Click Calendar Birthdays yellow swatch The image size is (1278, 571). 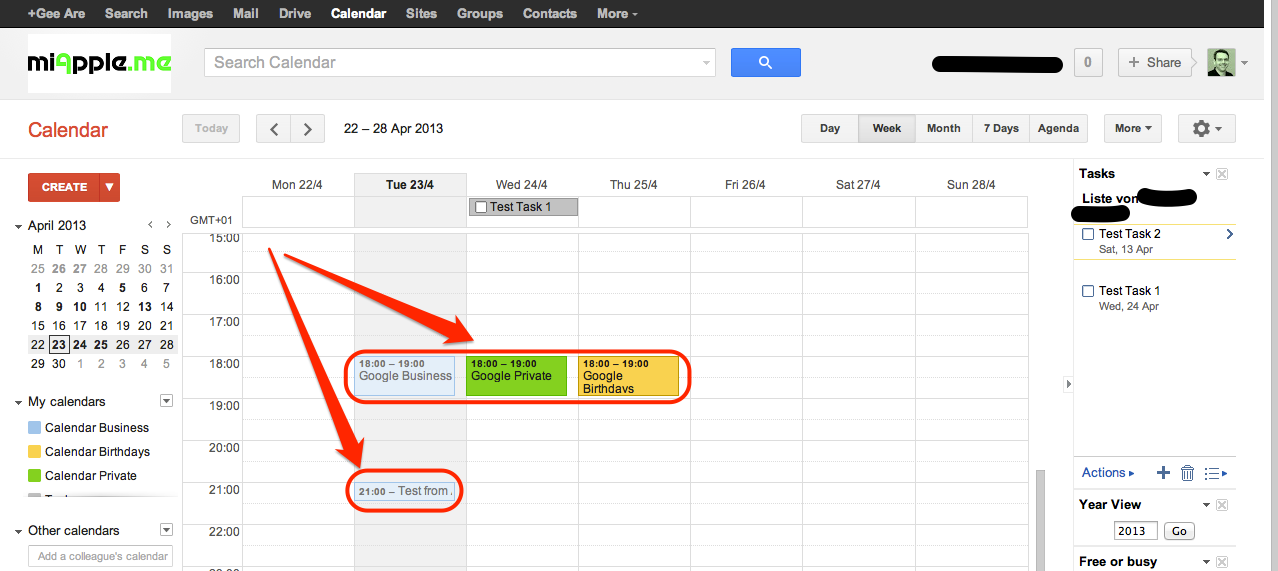pos(34,452)
